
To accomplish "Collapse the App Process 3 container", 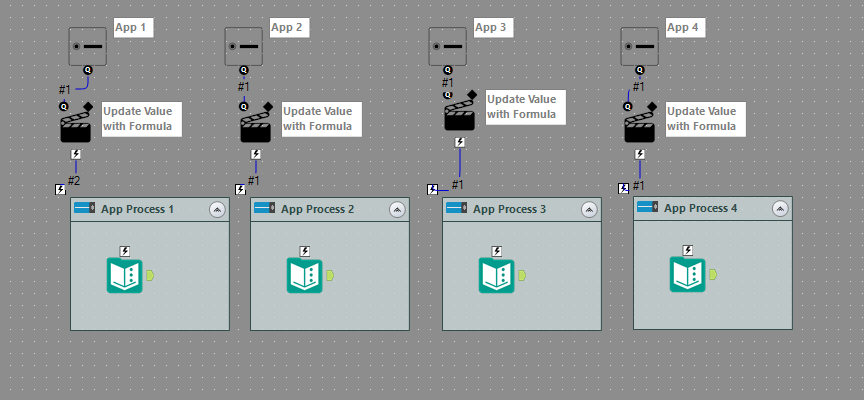I will click(x=589, y=210).
